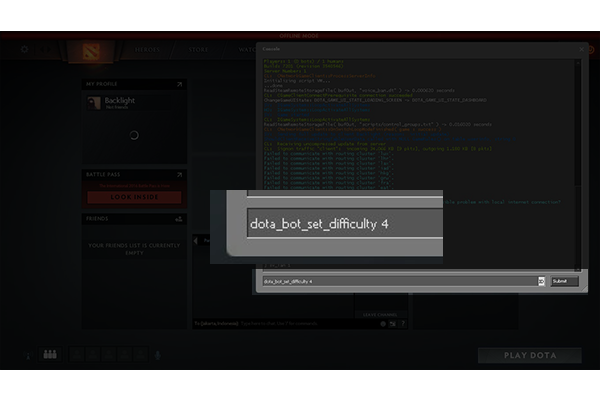Screen dimensions: 600x400
Task: Click the Friends panel header
Action: tap(134, 219)
